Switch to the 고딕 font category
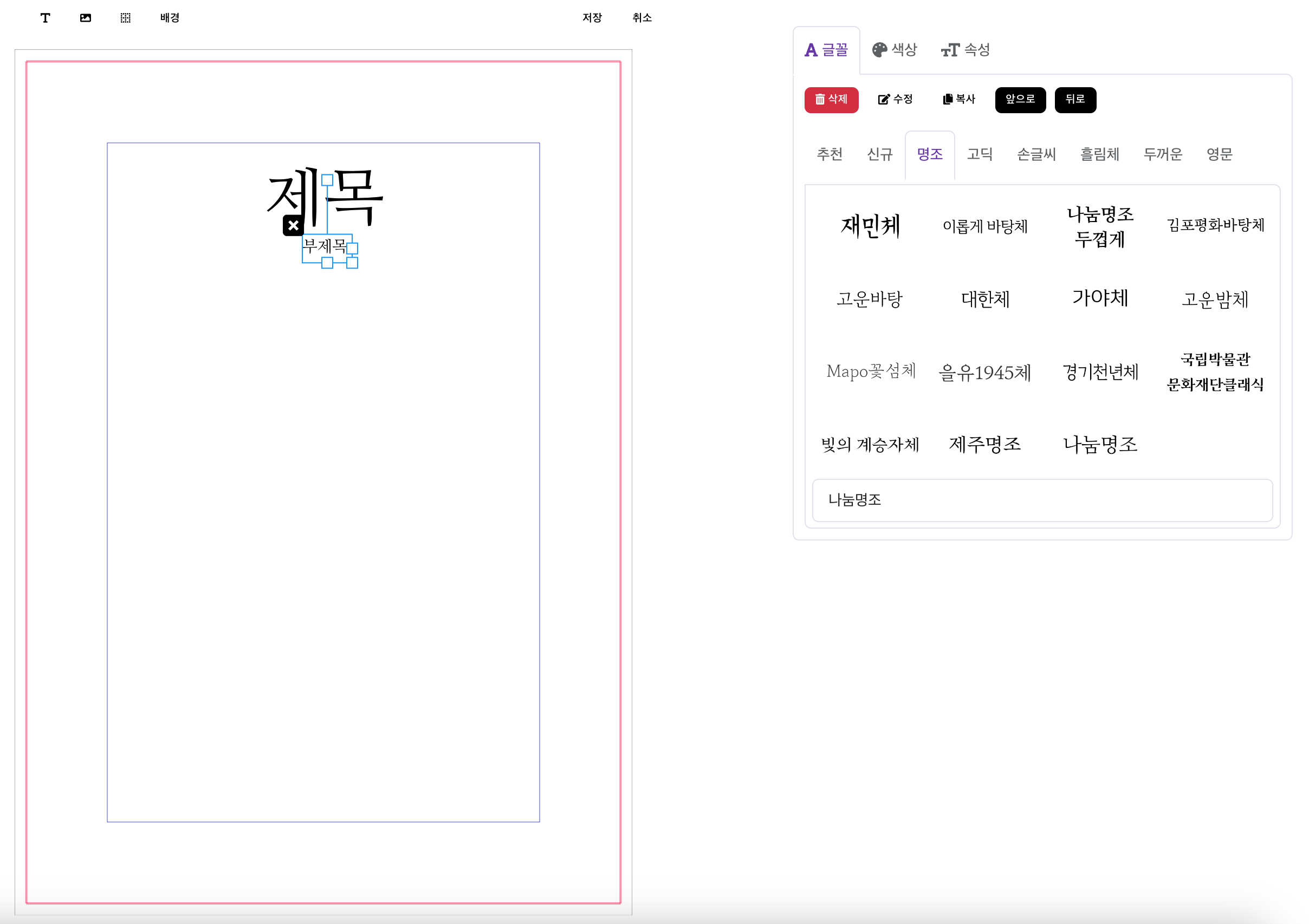The width and height of the screenshot is (1309, 924). [980, 154]
